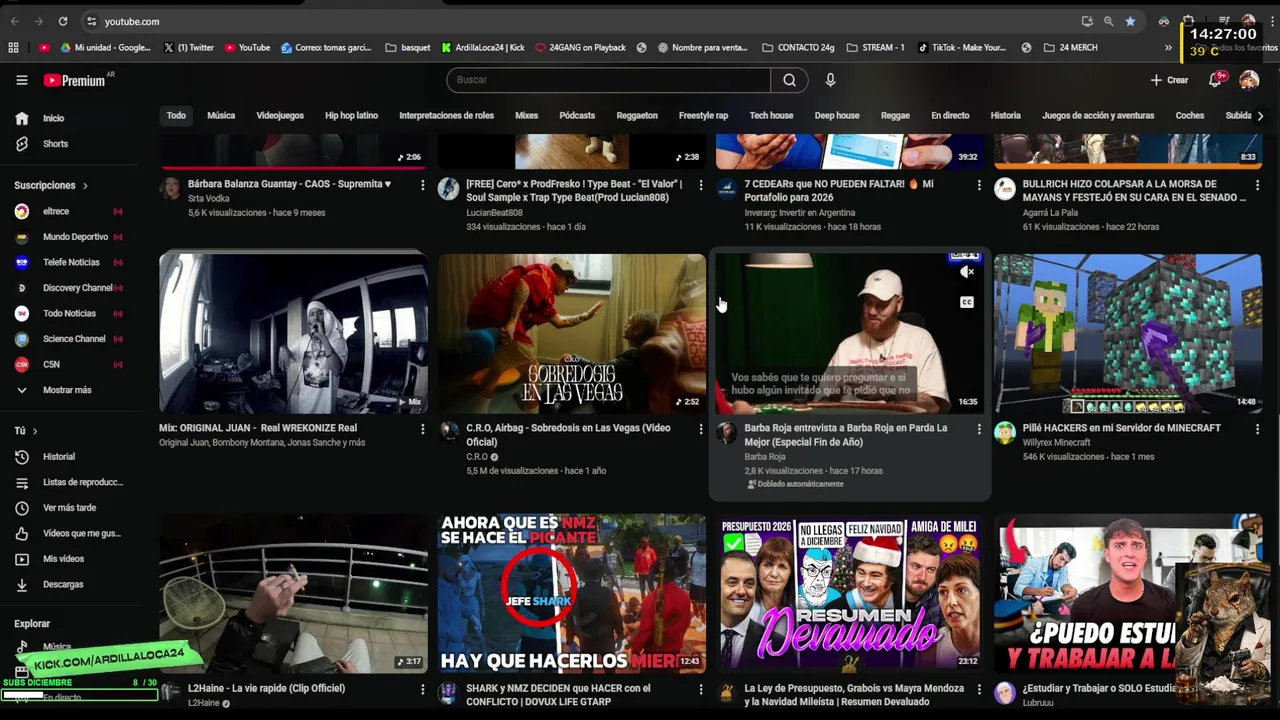The height and width of the screenshot is (720, 1280).
Task: Open 24GANG on Playback bookmark
Action: [580, 47]
